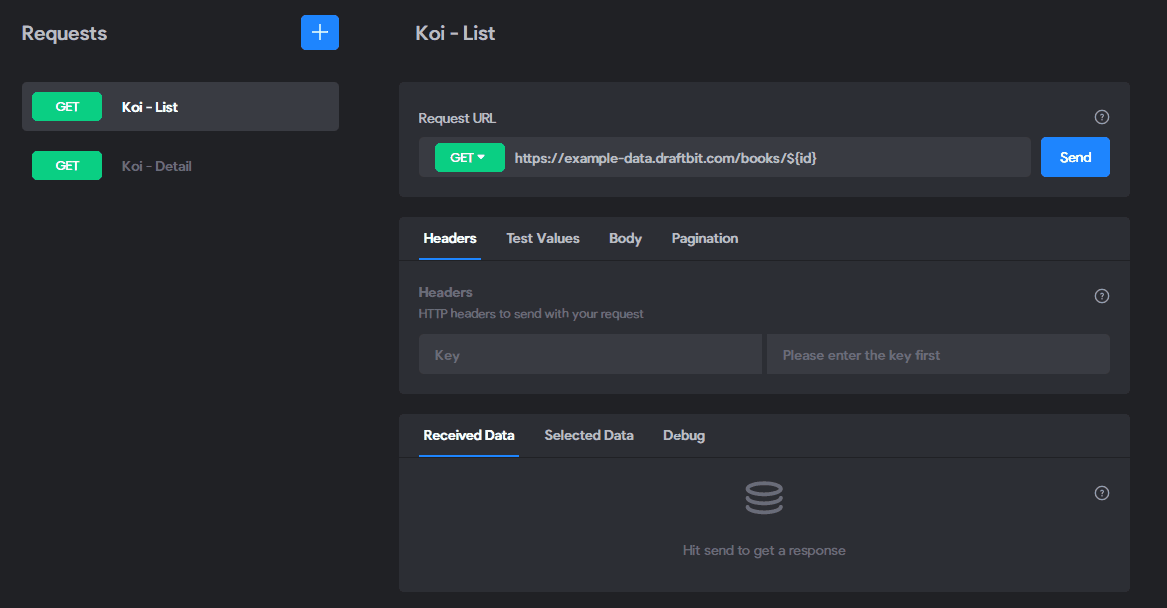Click the database stack icon in response area
Viewport: 1167px width, 608px height.
point(764,498)
